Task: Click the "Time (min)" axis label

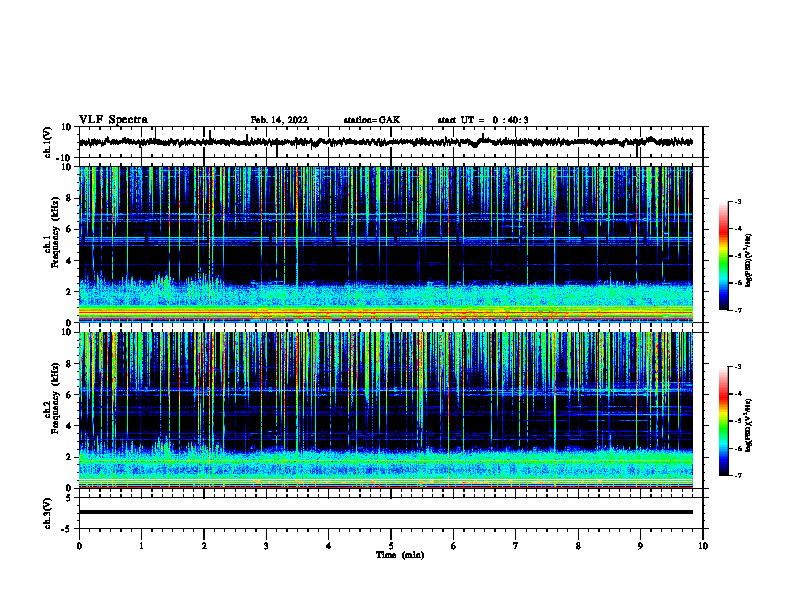Action: (400, 555)
